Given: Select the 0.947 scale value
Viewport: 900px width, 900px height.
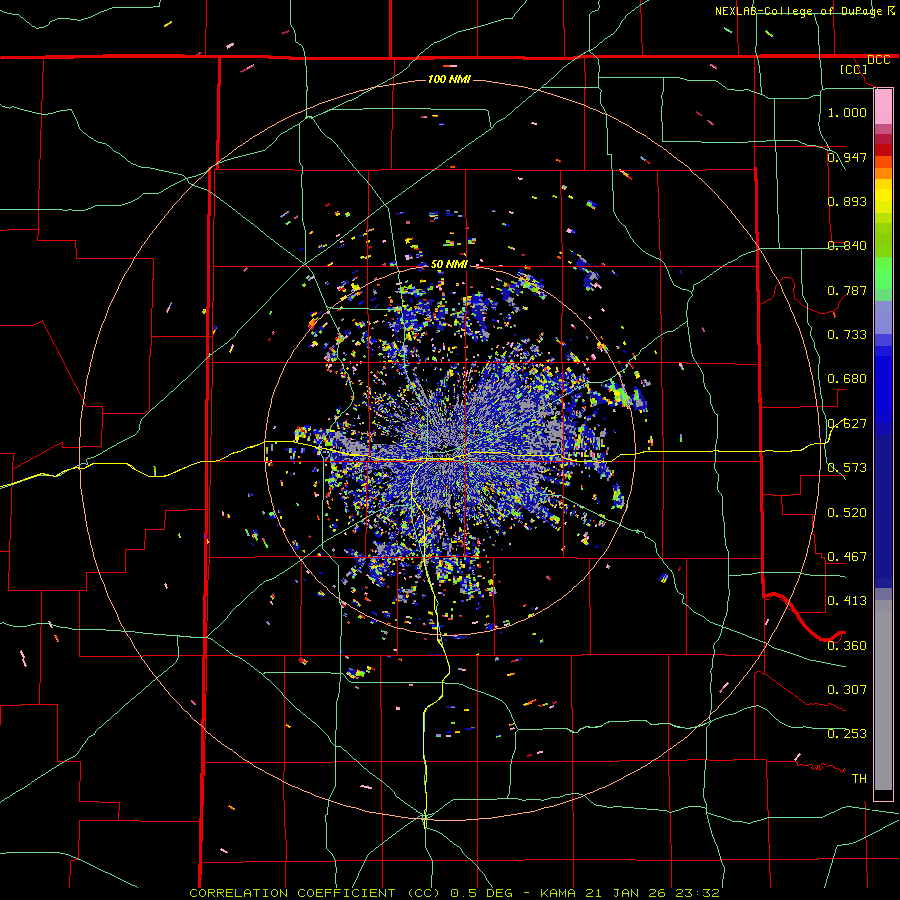Looking at the screenshot, I should click(x=847, y=157).
